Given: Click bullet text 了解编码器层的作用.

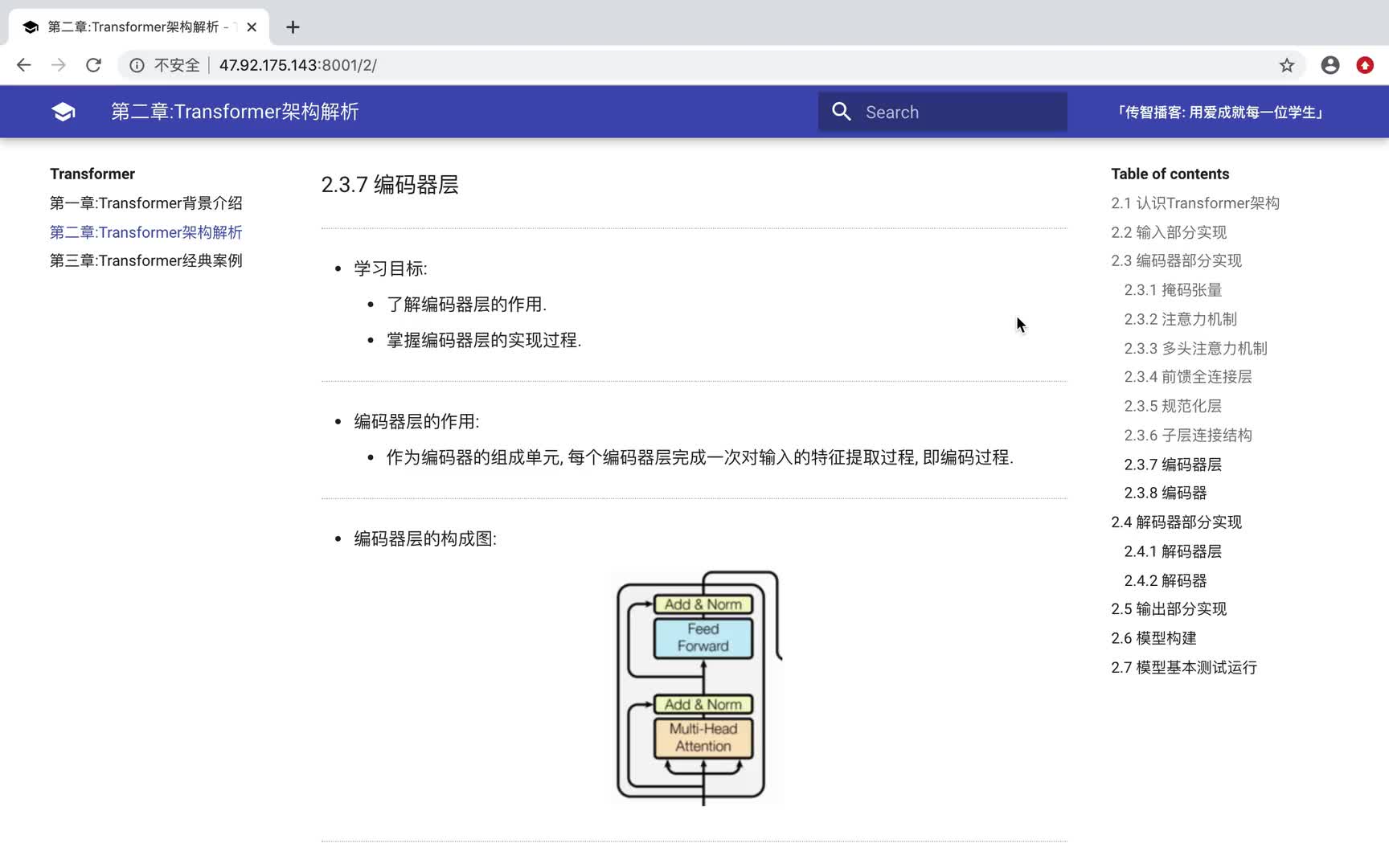Looking at the screenshot, I should 466,305.
